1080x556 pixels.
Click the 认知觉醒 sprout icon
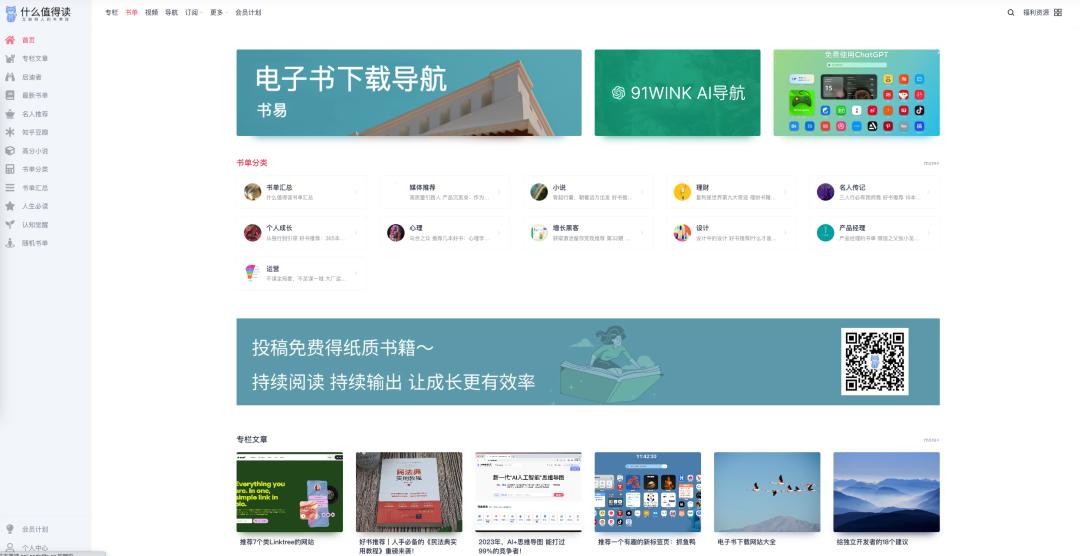[x=10, y=225]
